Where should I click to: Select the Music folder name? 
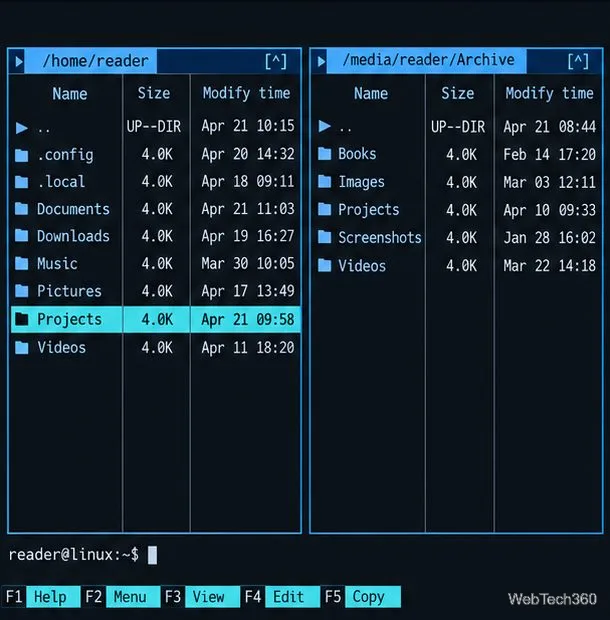click(57, 263)
